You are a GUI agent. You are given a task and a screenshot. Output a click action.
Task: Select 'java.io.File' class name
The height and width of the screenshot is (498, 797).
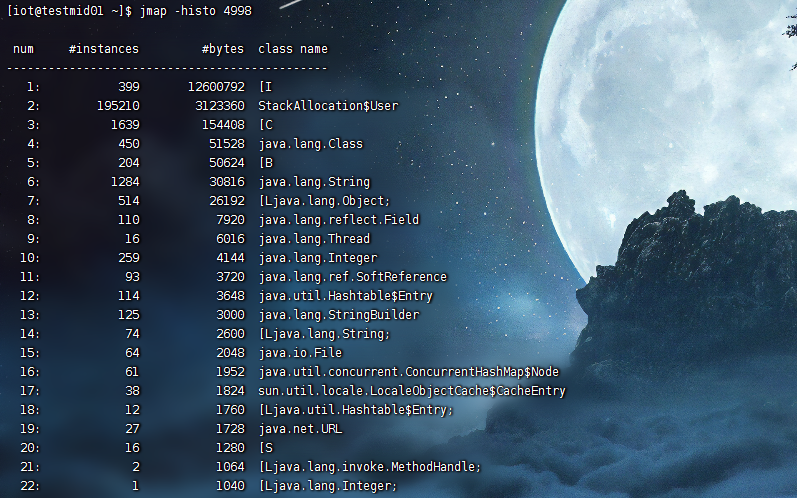[x=300, y=353]
